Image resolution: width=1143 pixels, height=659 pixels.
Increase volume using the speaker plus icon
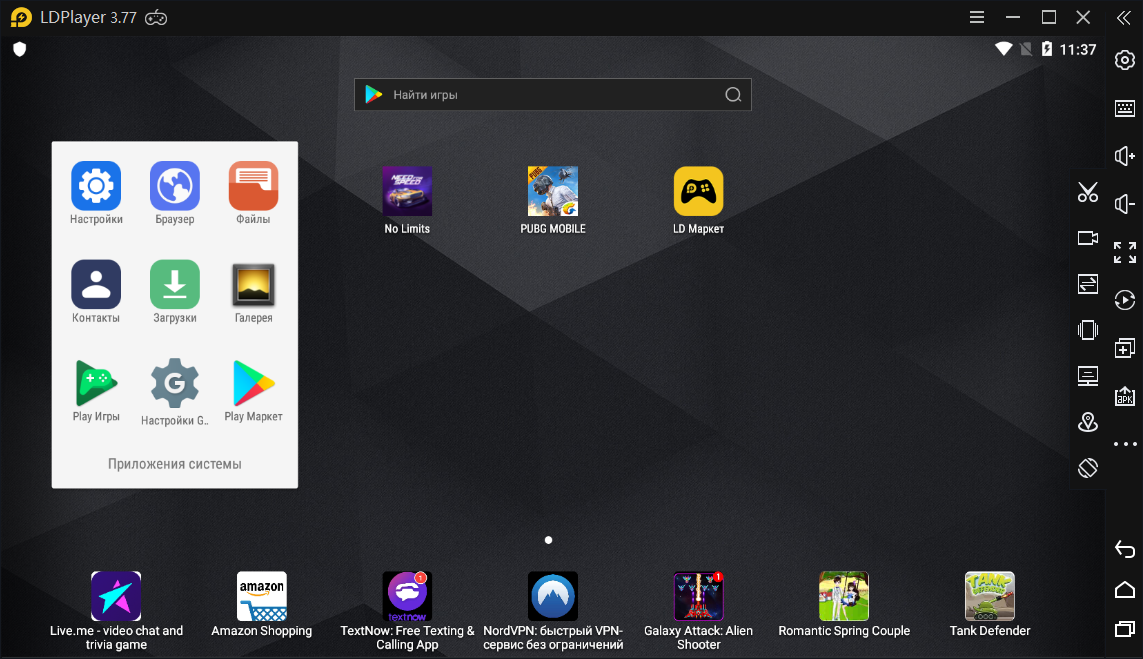tap(1125, 156)
